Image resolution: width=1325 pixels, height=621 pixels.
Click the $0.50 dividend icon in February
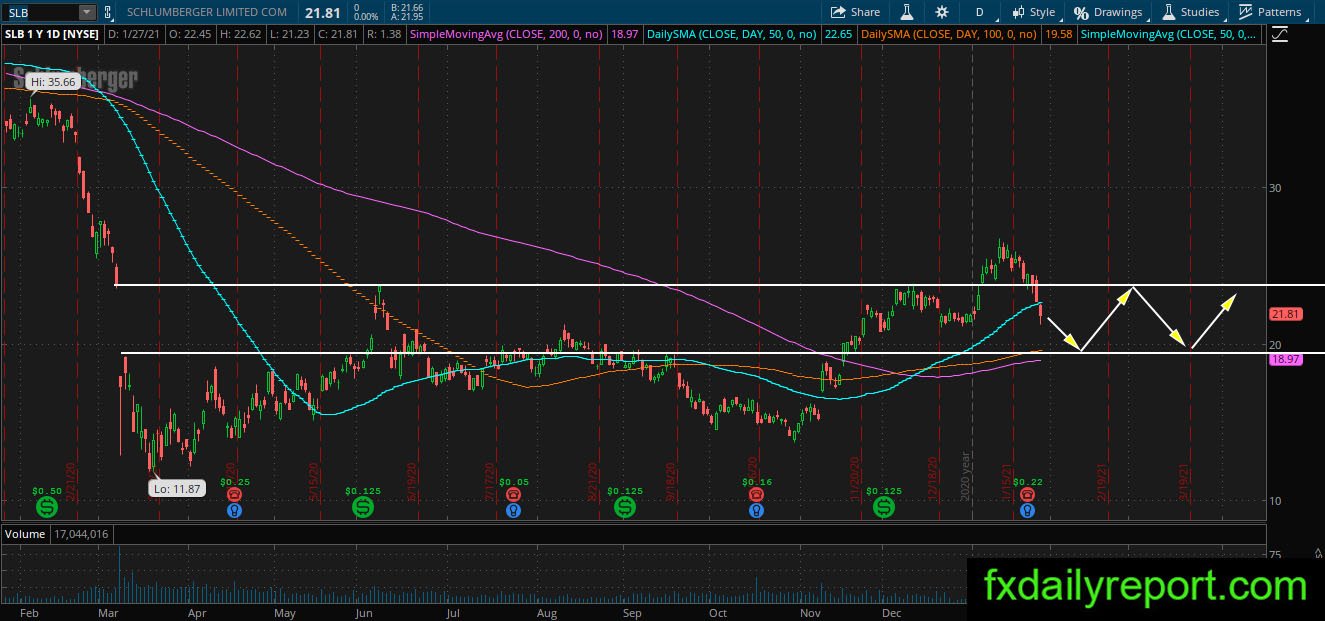[46, 508]
